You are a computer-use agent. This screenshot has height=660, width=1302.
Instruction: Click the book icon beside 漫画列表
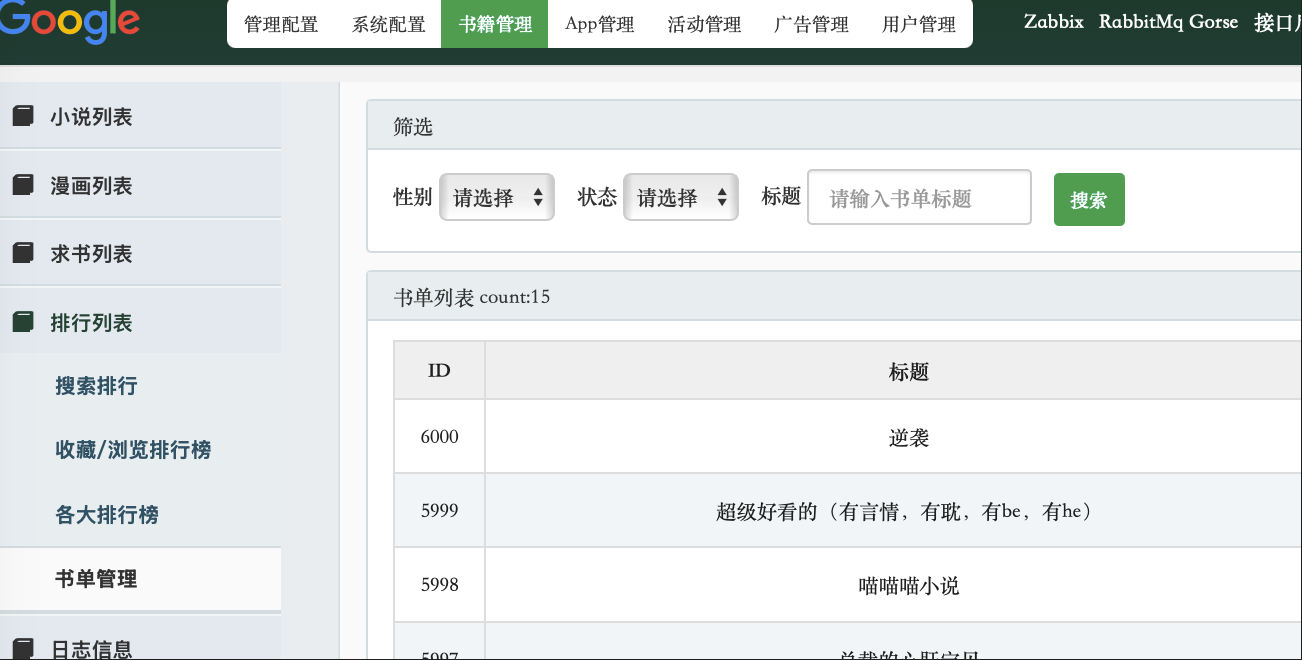pos(22,185)
